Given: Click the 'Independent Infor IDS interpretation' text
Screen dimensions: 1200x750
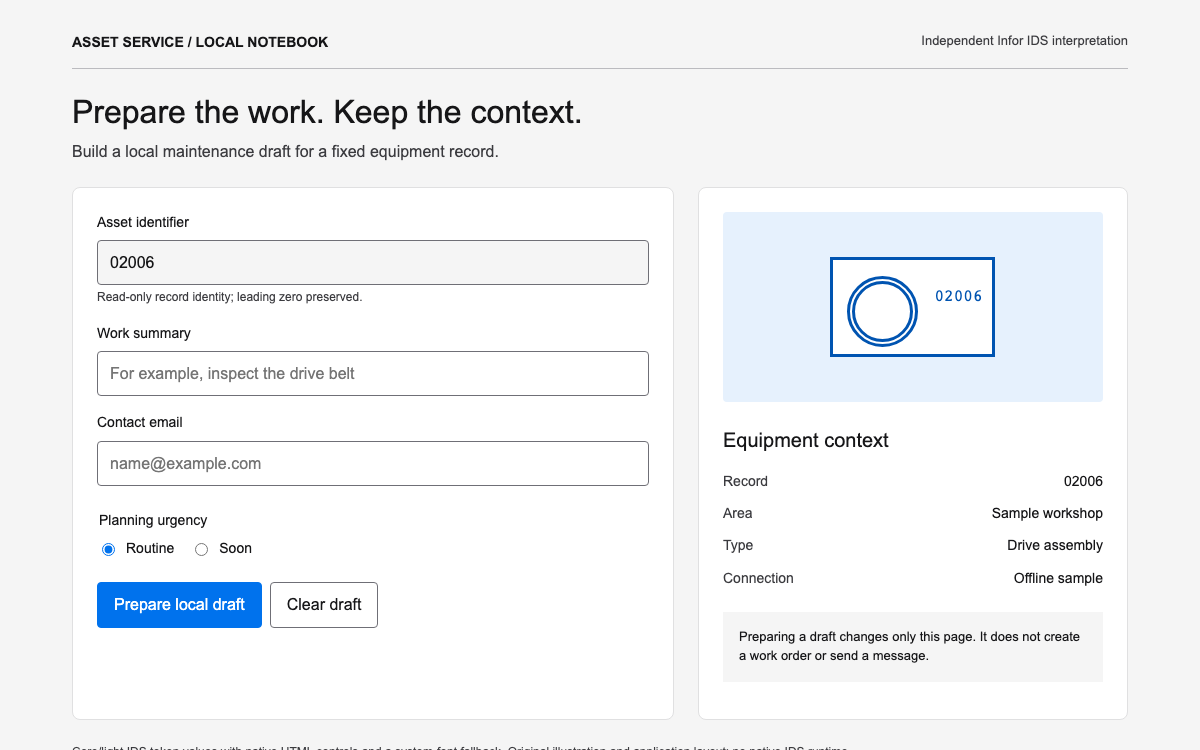Looking at the screenshot, I should click(1024, 41).
